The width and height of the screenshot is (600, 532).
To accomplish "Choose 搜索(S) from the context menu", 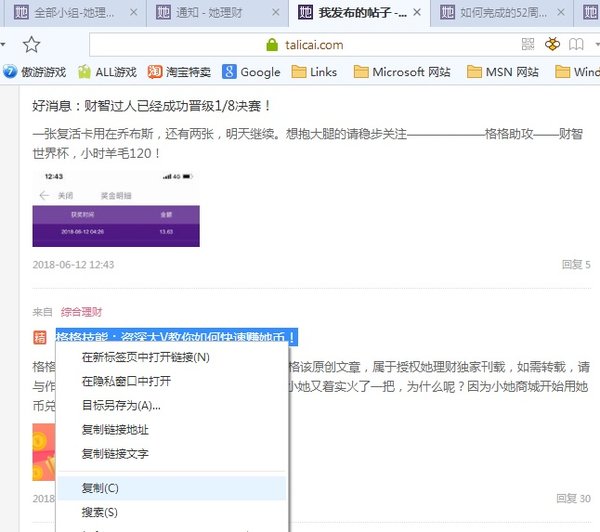I will coord(171,512).
